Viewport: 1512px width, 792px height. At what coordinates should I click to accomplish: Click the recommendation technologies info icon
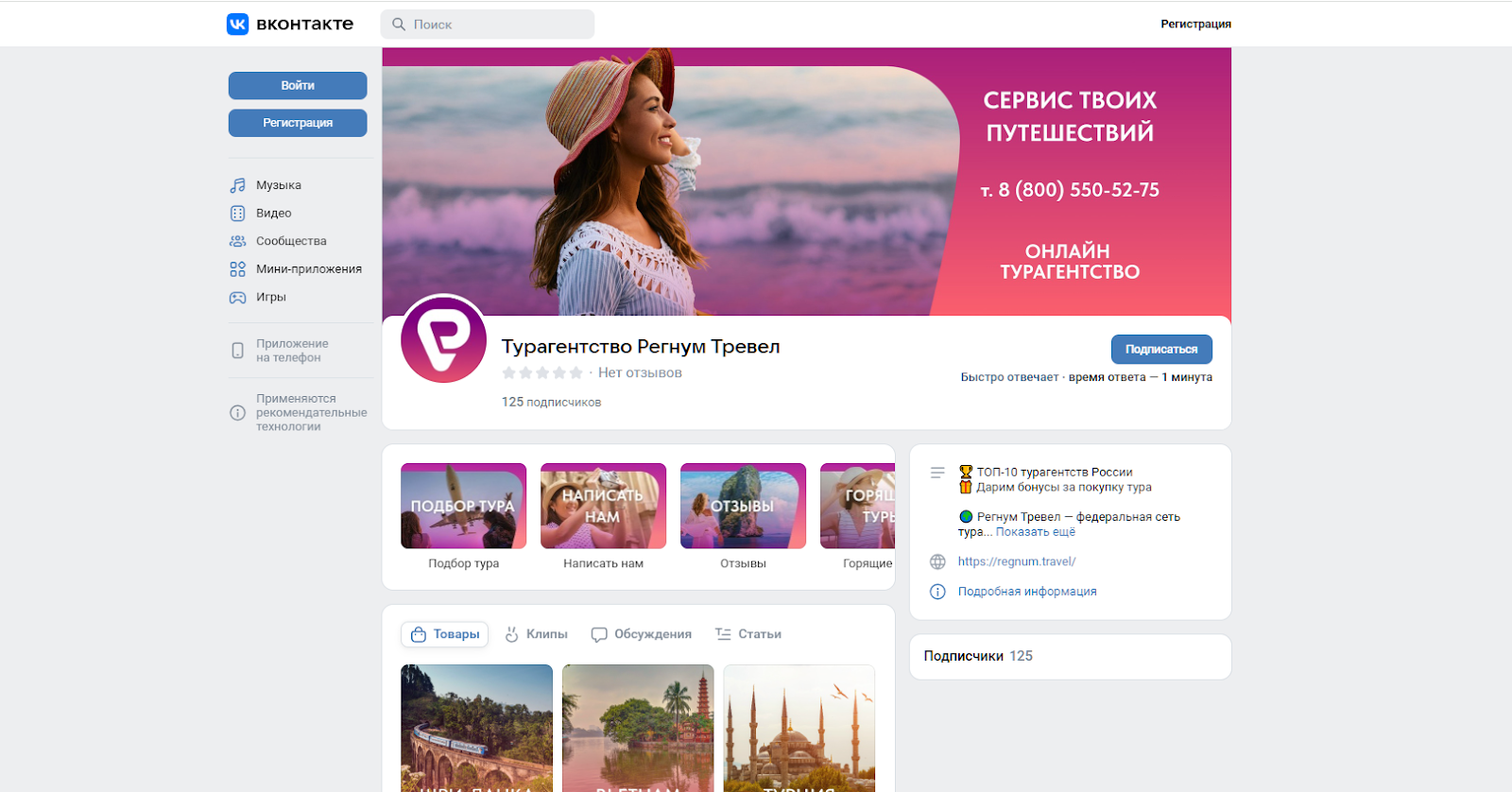tap(238, 413)
